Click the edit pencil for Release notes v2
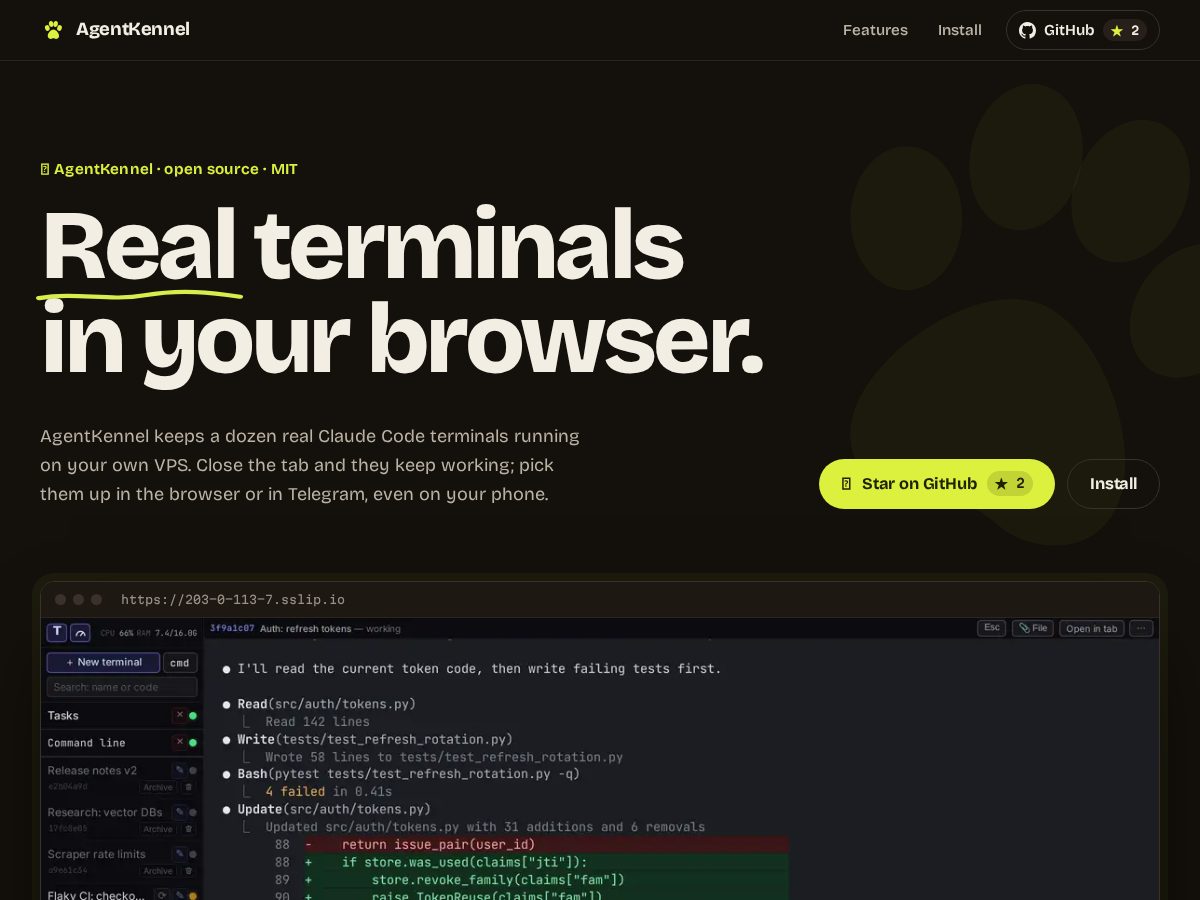 [x=179, y=770]
